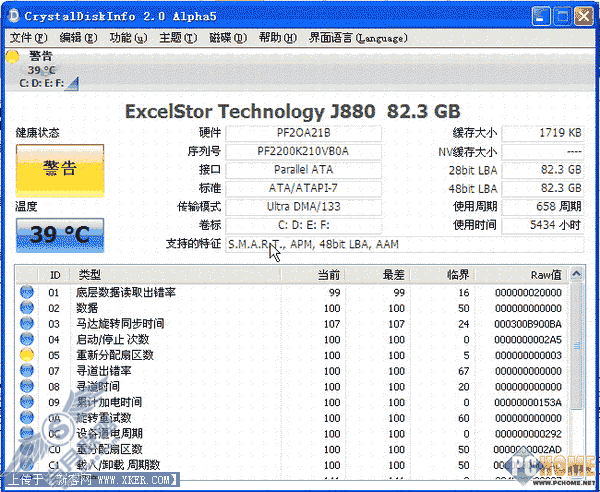Click the attribute list scrollbar thumb
Image resolution: width=600 pixels, height=492 pixels.
pos(576,345)
